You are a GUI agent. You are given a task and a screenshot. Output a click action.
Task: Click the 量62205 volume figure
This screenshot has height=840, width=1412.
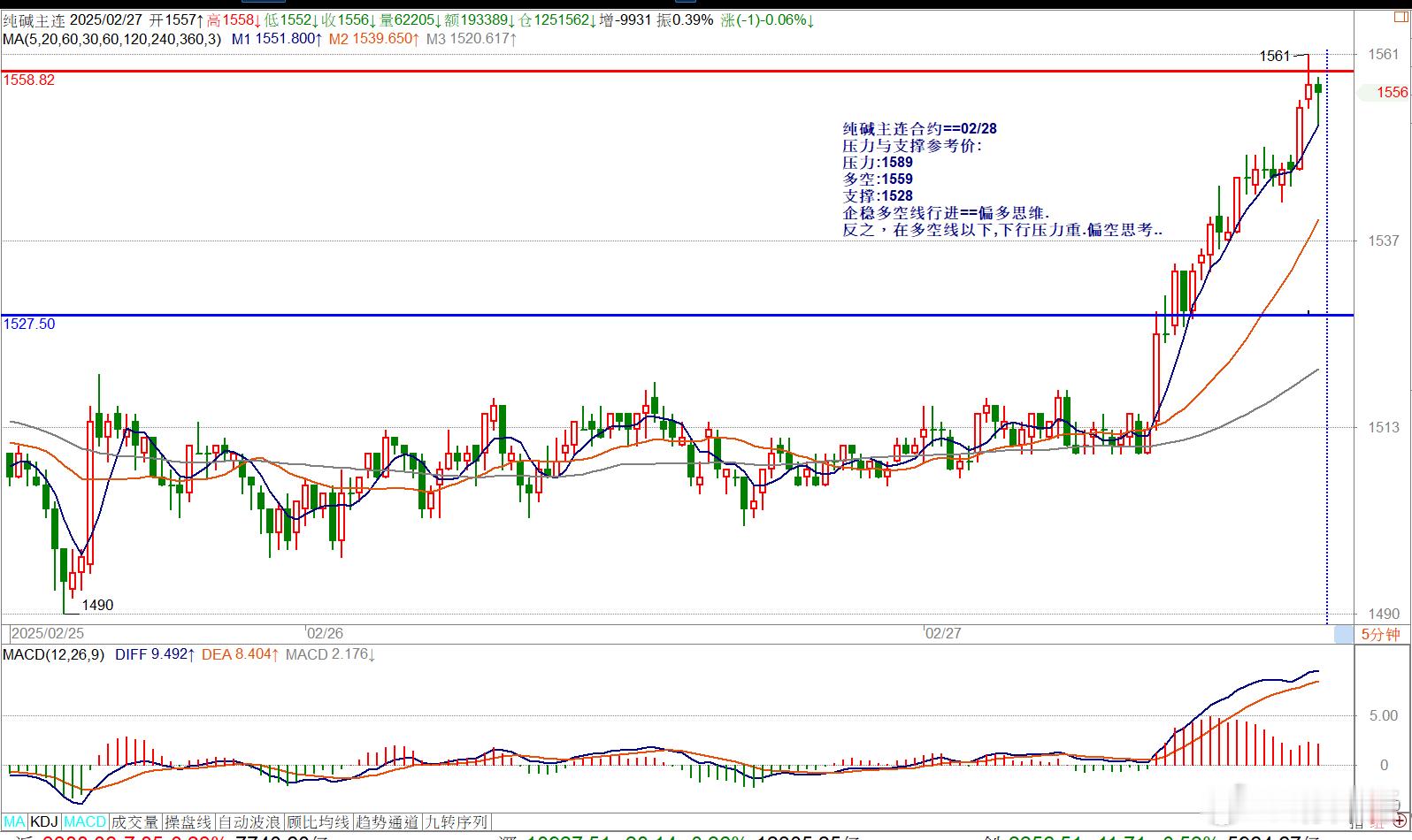click(411, 19)
